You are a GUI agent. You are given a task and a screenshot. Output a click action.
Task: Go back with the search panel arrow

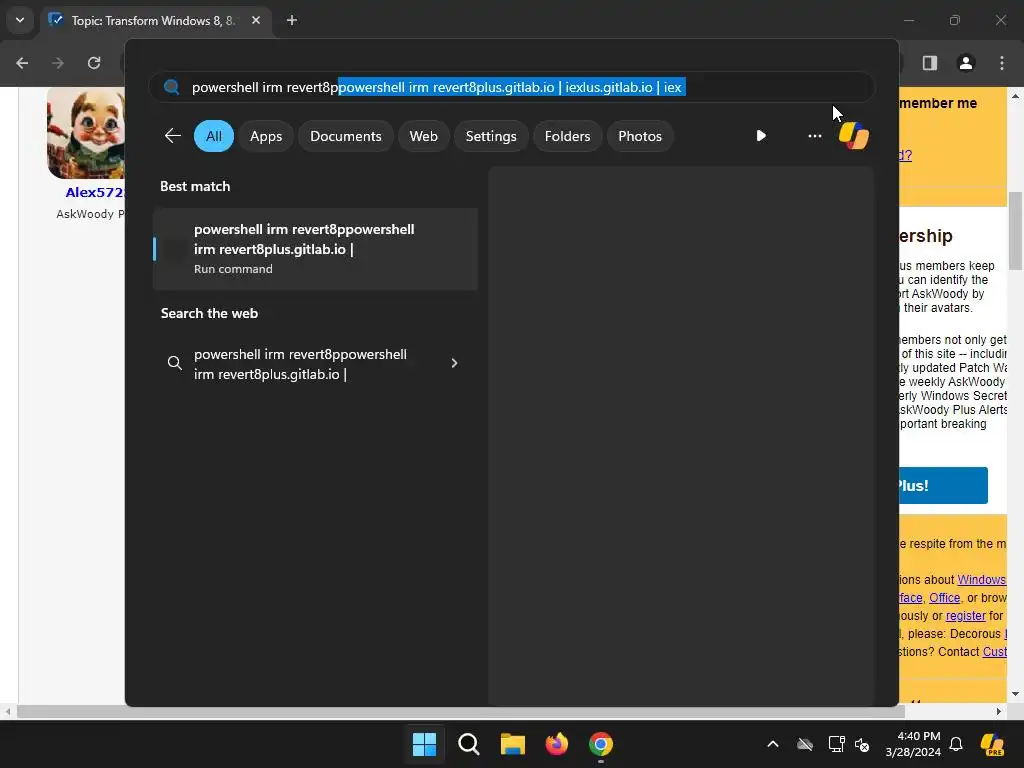(173, 136)
